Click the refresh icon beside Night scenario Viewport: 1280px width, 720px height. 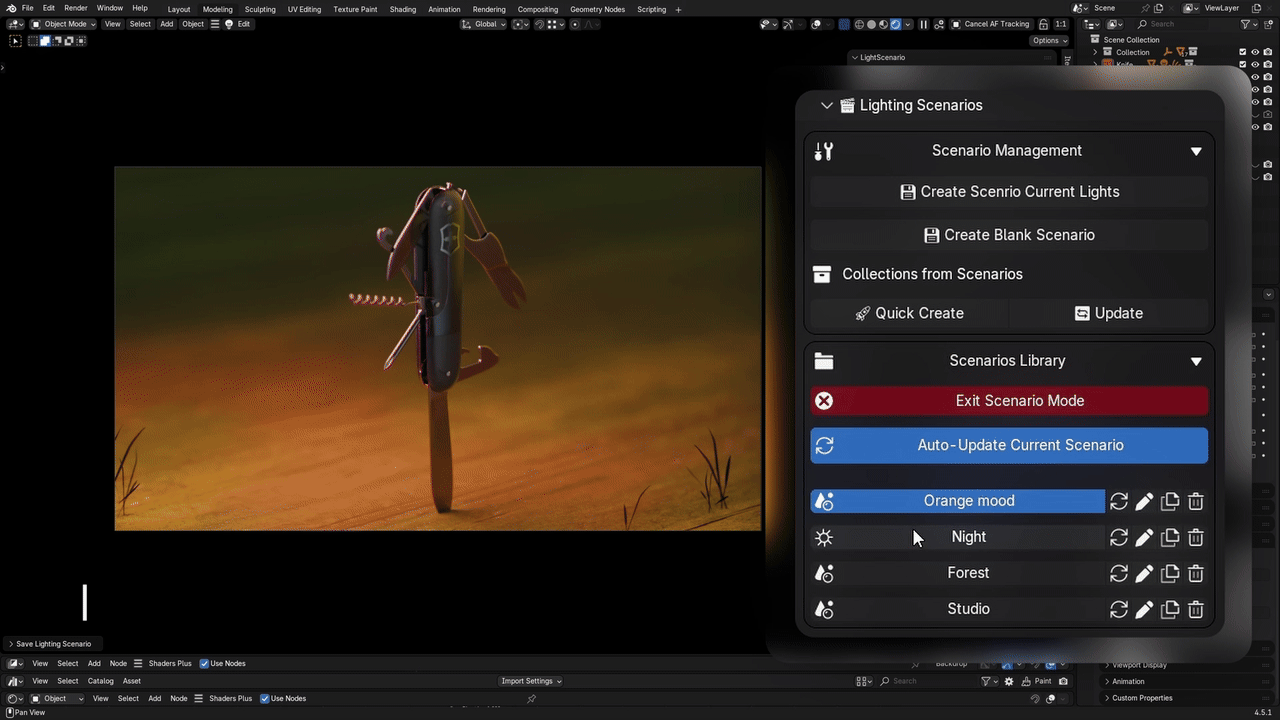(x=1119, y=537)
